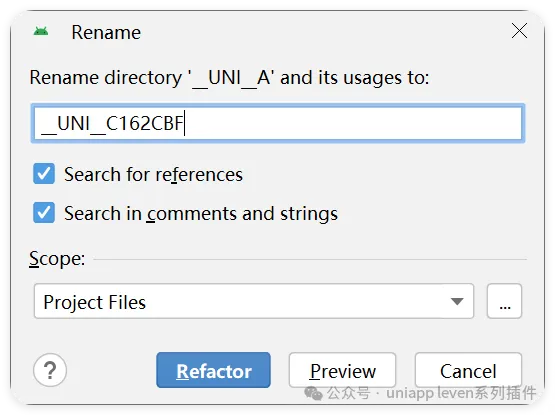
Task: Click the 'Search in comments and strings' label
Action: click(201, 214)
